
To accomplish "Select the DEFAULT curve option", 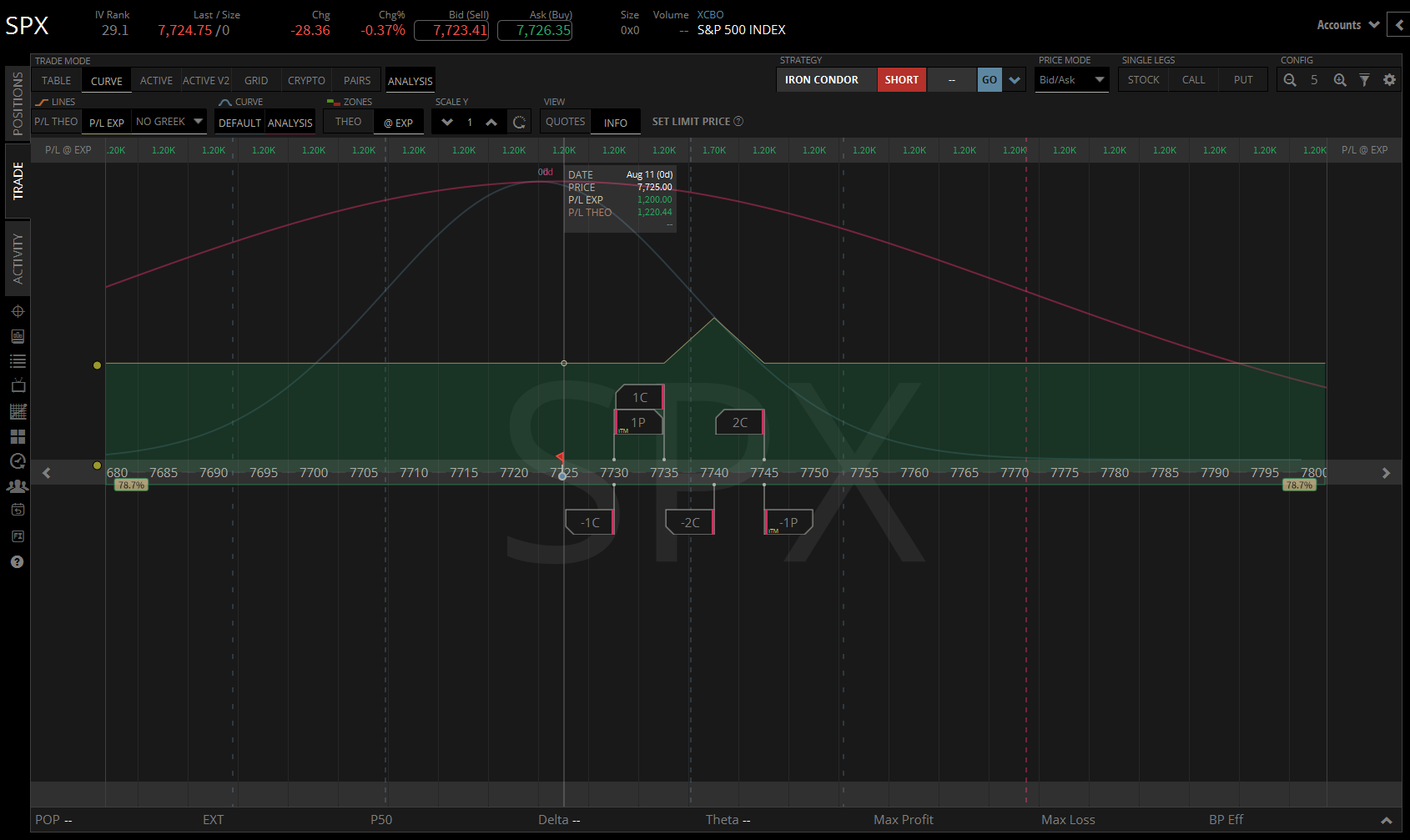I will coord(239,123).
